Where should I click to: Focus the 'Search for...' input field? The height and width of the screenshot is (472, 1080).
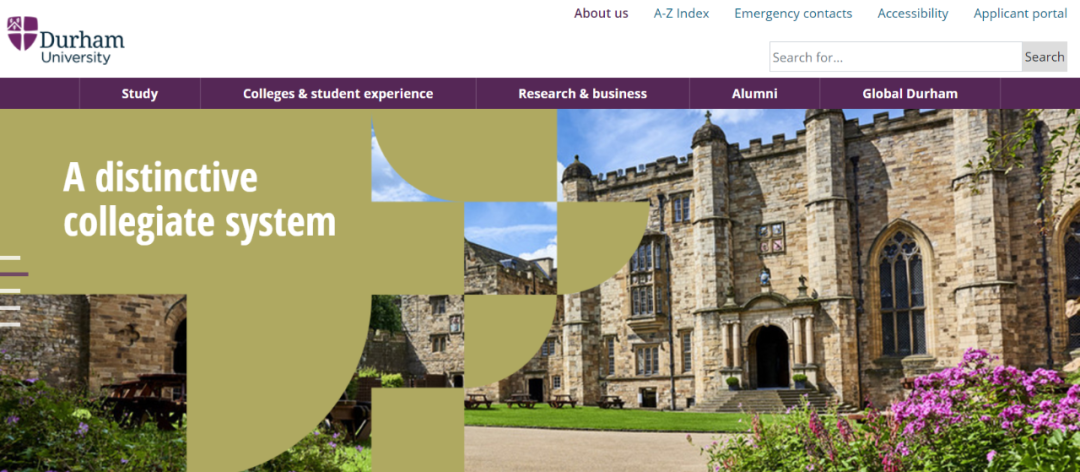click(x=895, y=57)
